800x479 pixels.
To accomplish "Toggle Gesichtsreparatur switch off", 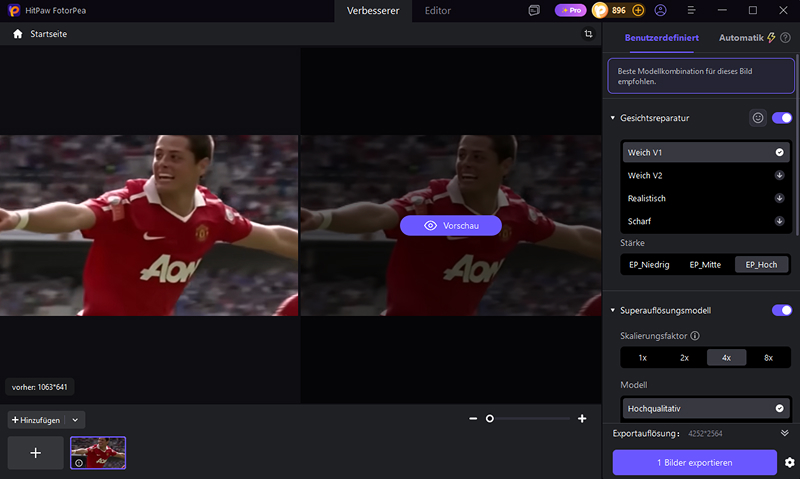I will (782, 118).
